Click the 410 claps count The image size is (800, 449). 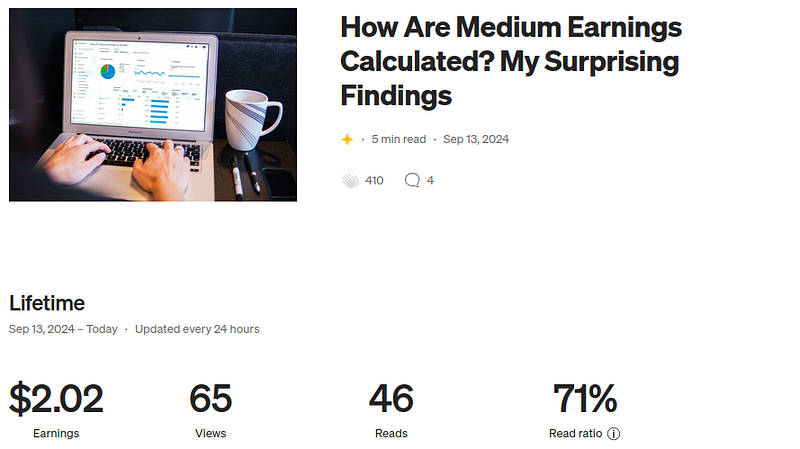pos(375,181)
